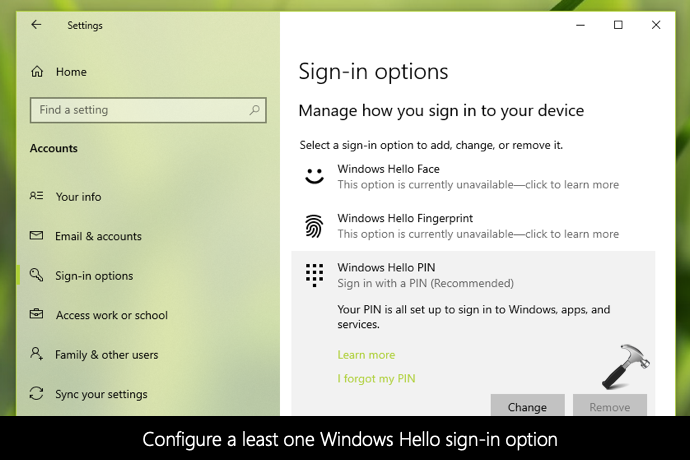Select the Sync your settings arrows icon
The width and height of the screenshot is (690, 460).
click(37, 393)
